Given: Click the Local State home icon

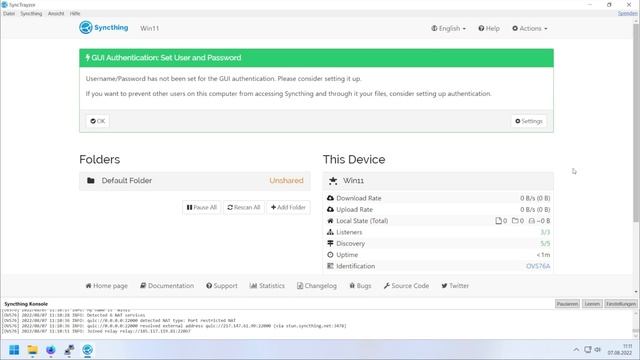Looking at the screenshot, I should click(330, 221).
